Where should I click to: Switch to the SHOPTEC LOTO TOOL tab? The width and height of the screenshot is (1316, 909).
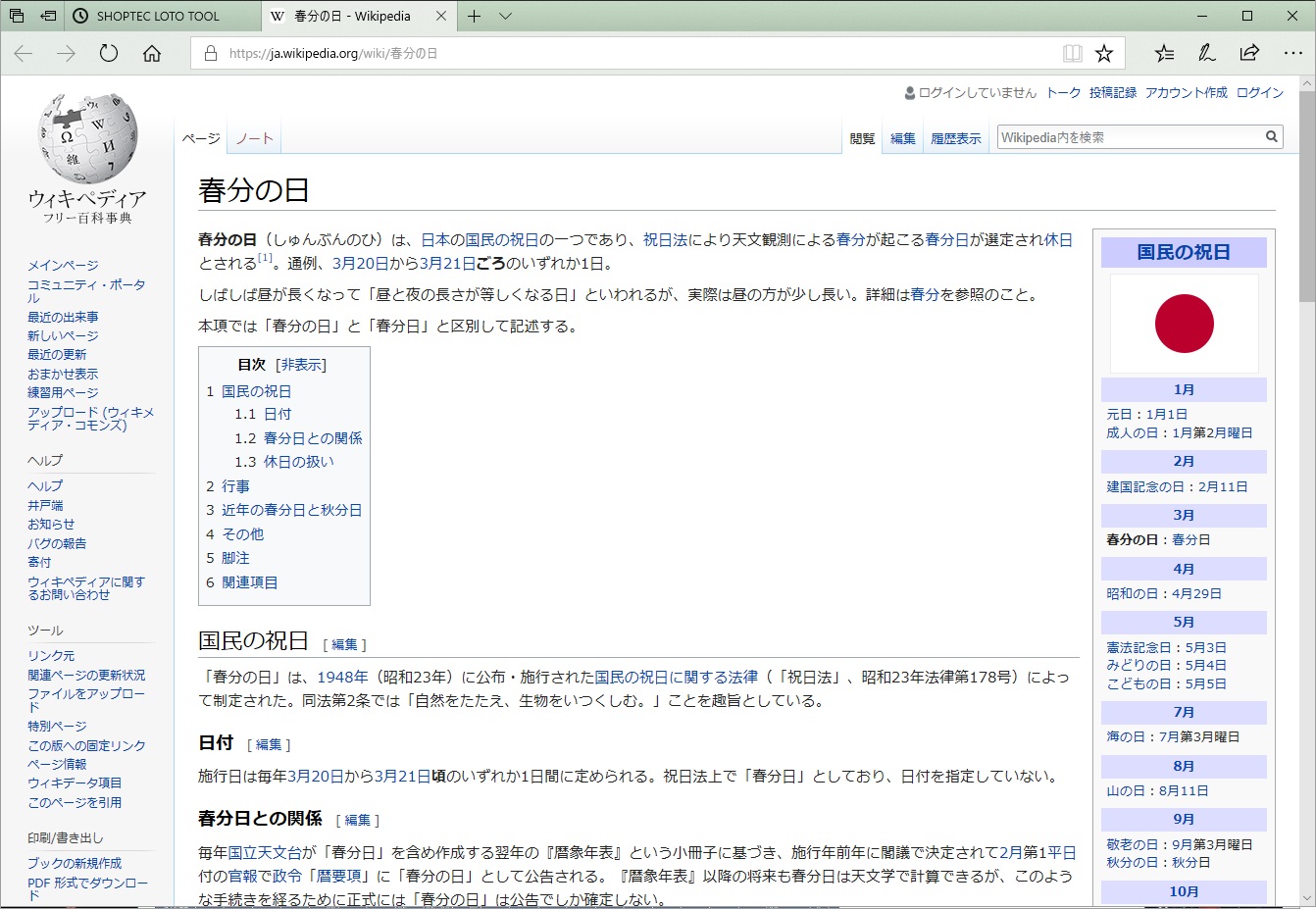164,16
